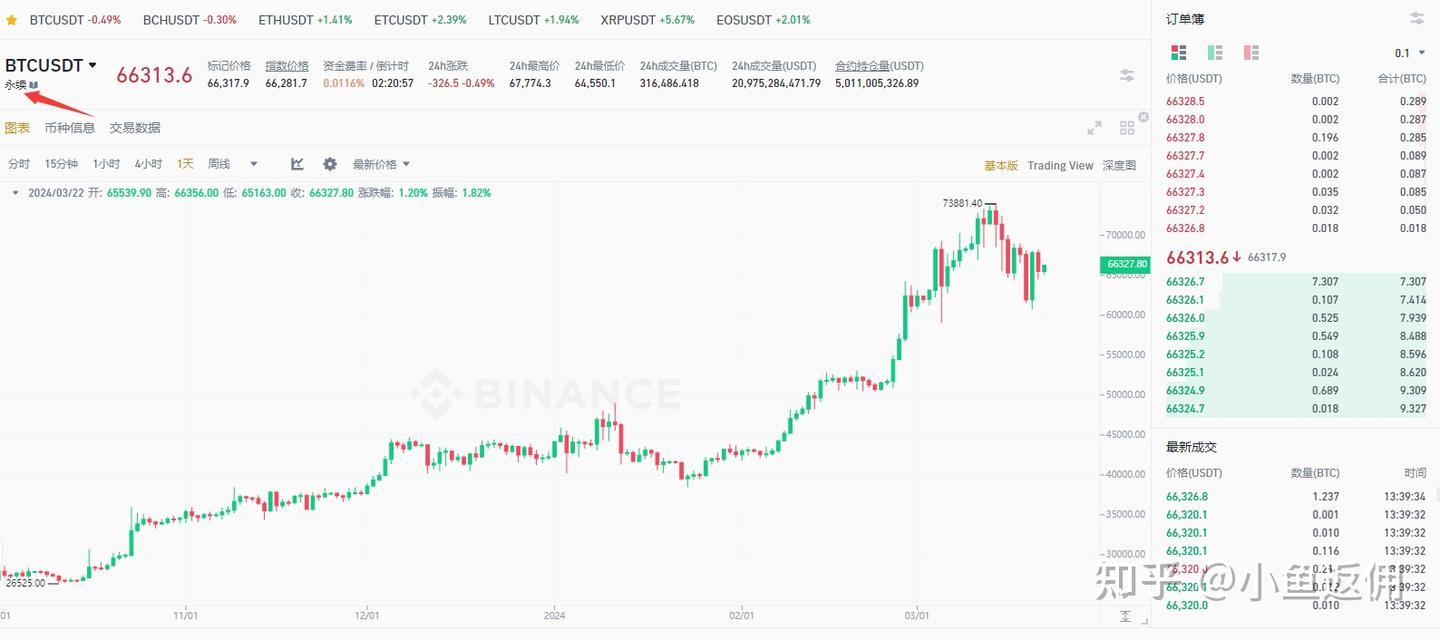Click the favorites star icon
The image size is (1440, 640).
[x=12, y=20]
